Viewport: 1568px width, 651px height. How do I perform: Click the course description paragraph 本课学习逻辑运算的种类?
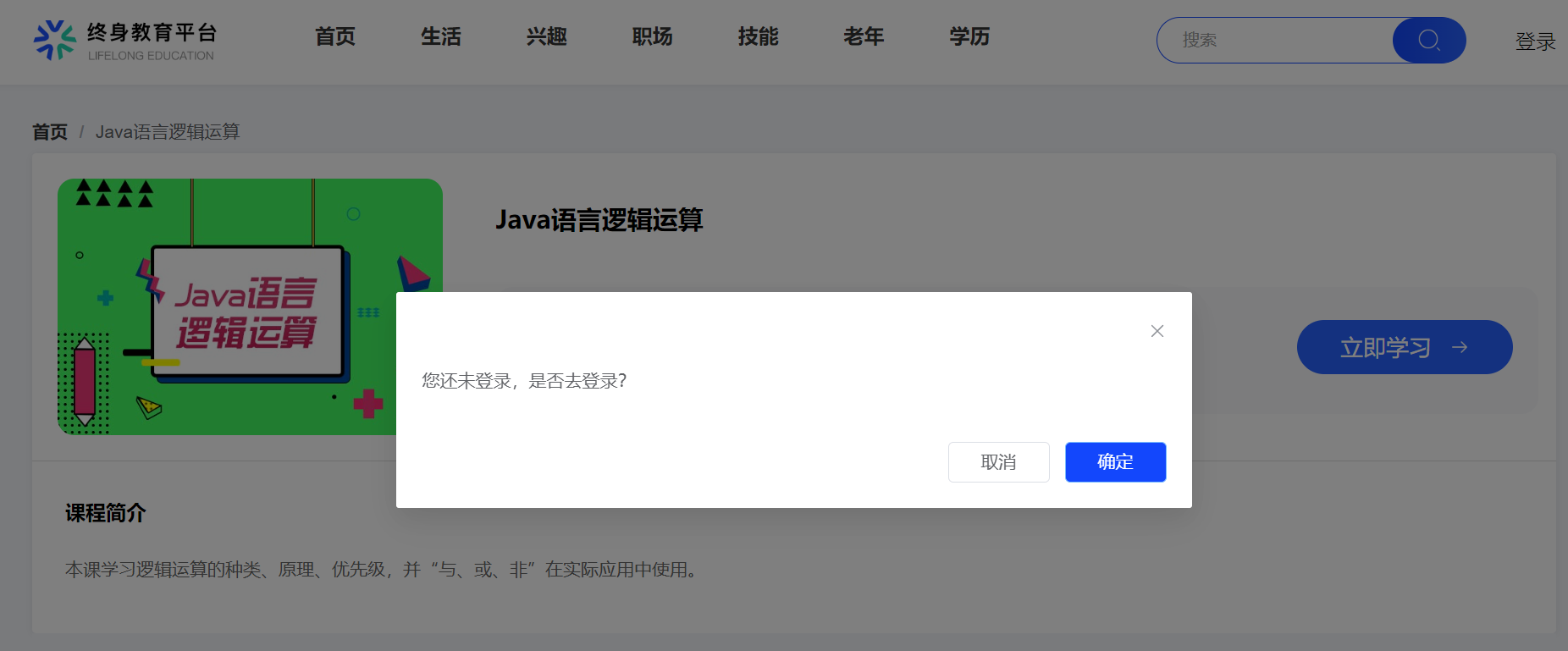click(384, 570)
